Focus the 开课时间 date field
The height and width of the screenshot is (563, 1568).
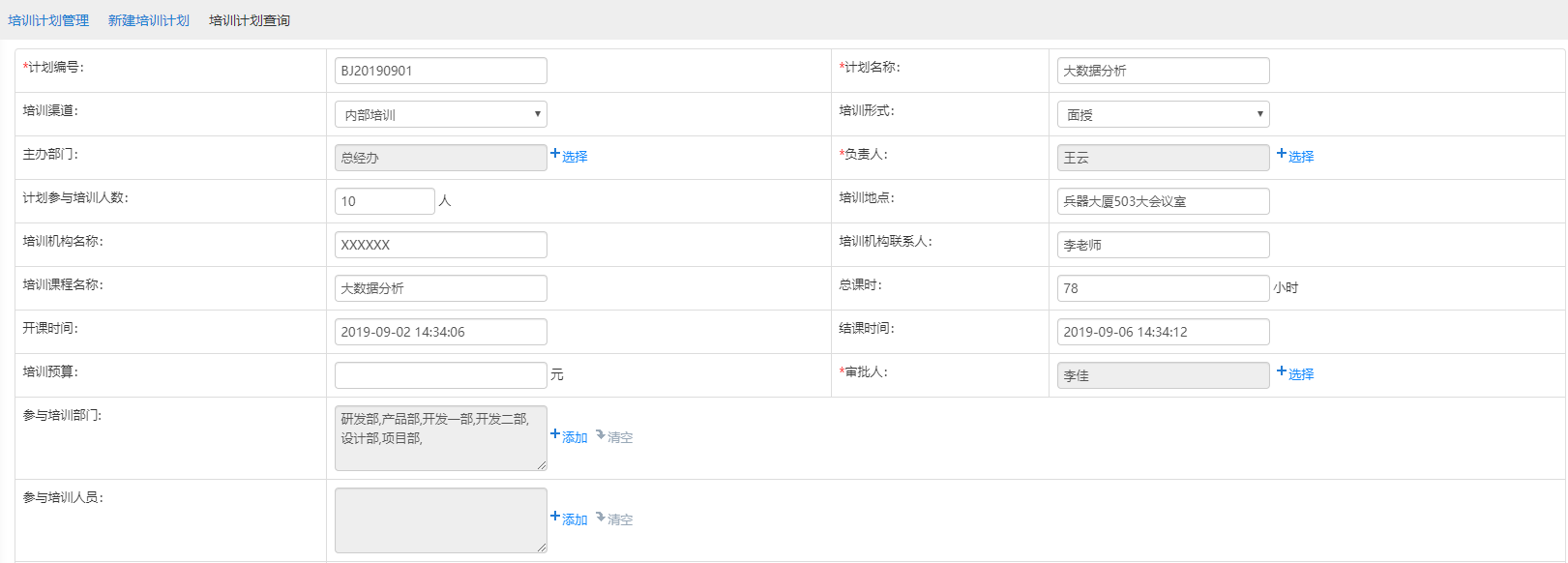click(x=440, y=332)
